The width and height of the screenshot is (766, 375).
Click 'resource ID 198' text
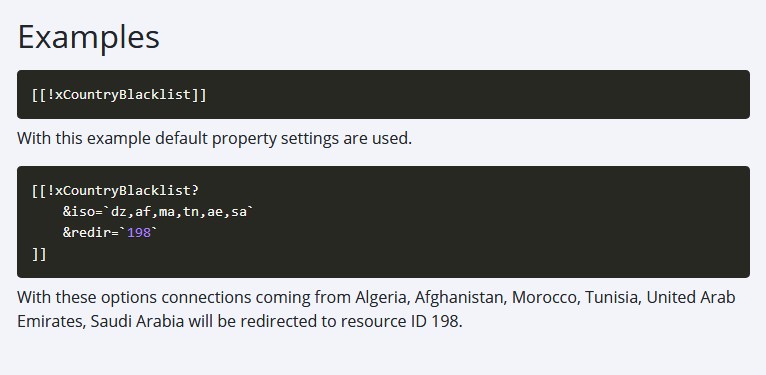coord(401,322)
